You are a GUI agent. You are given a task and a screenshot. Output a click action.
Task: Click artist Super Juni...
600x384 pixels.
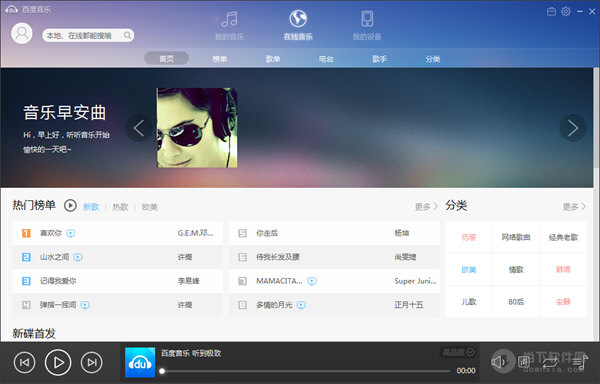click(x=415, y=281)
